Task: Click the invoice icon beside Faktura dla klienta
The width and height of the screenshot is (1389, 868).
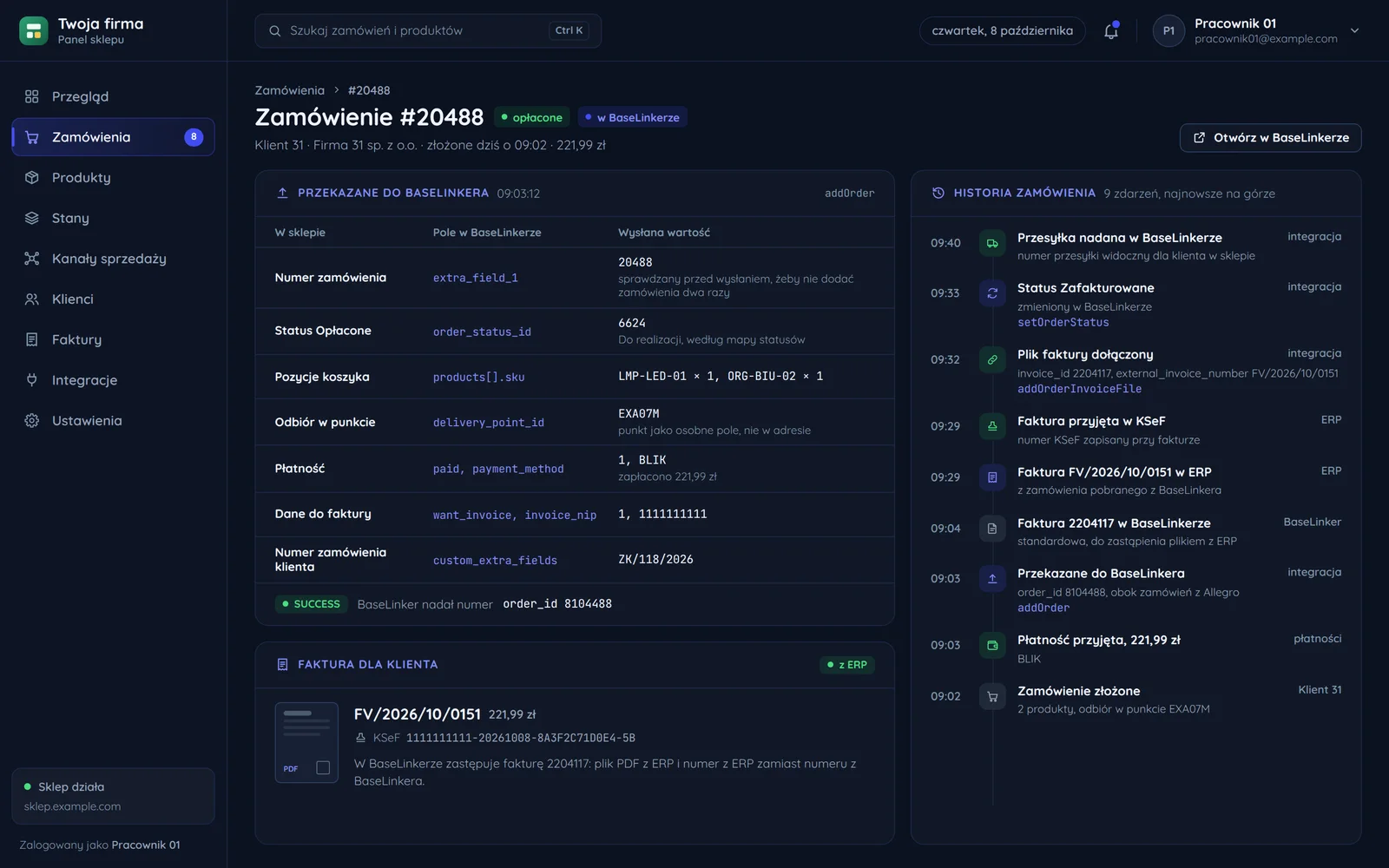Action: pos(282,664)
